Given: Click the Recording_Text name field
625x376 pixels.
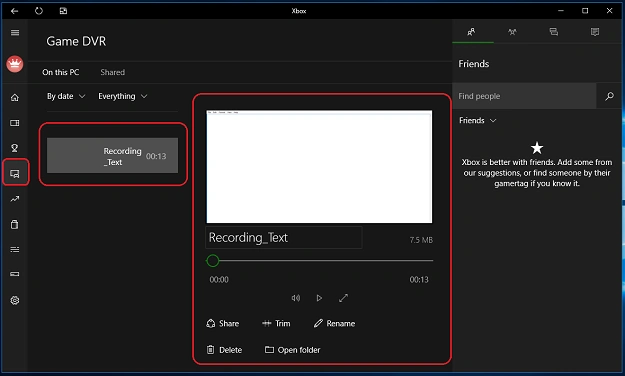Looking at the screenshot, I should (284, 238).
